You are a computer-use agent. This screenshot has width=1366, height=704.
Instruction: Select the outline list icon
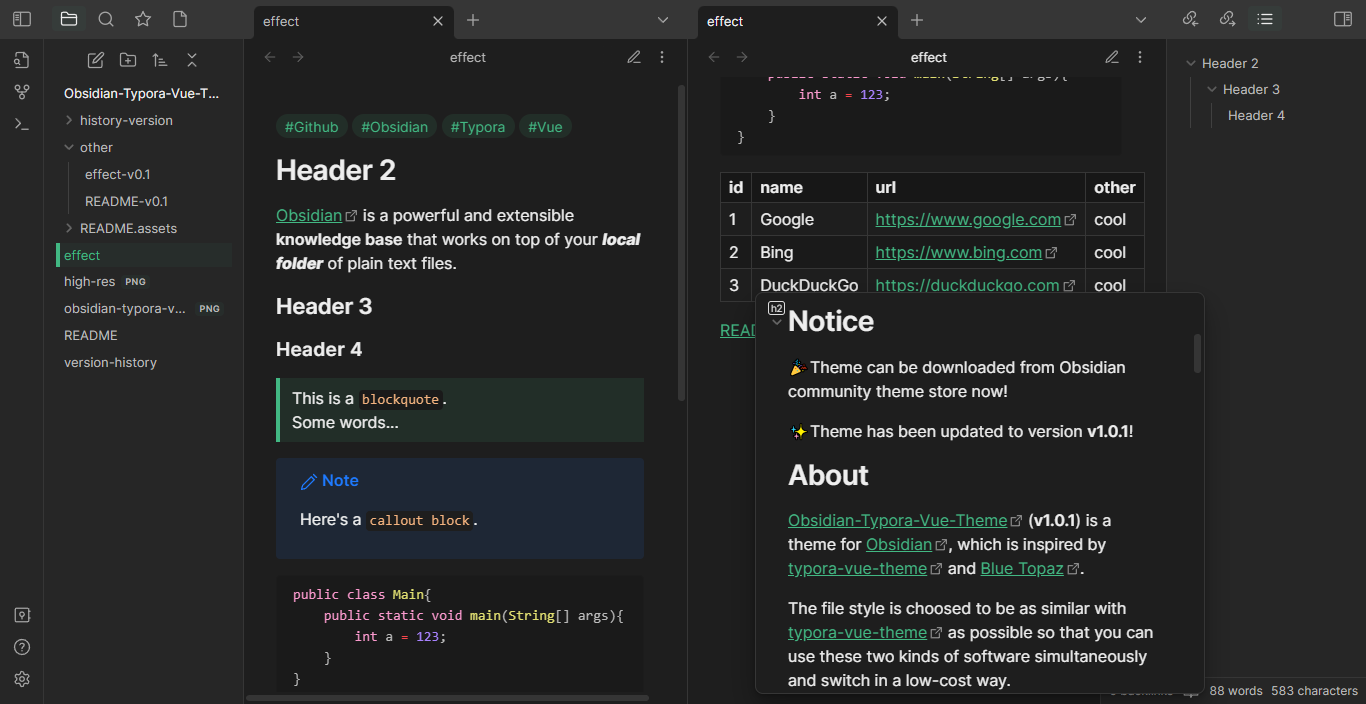pyautogui.click(x=1265, y=19)
